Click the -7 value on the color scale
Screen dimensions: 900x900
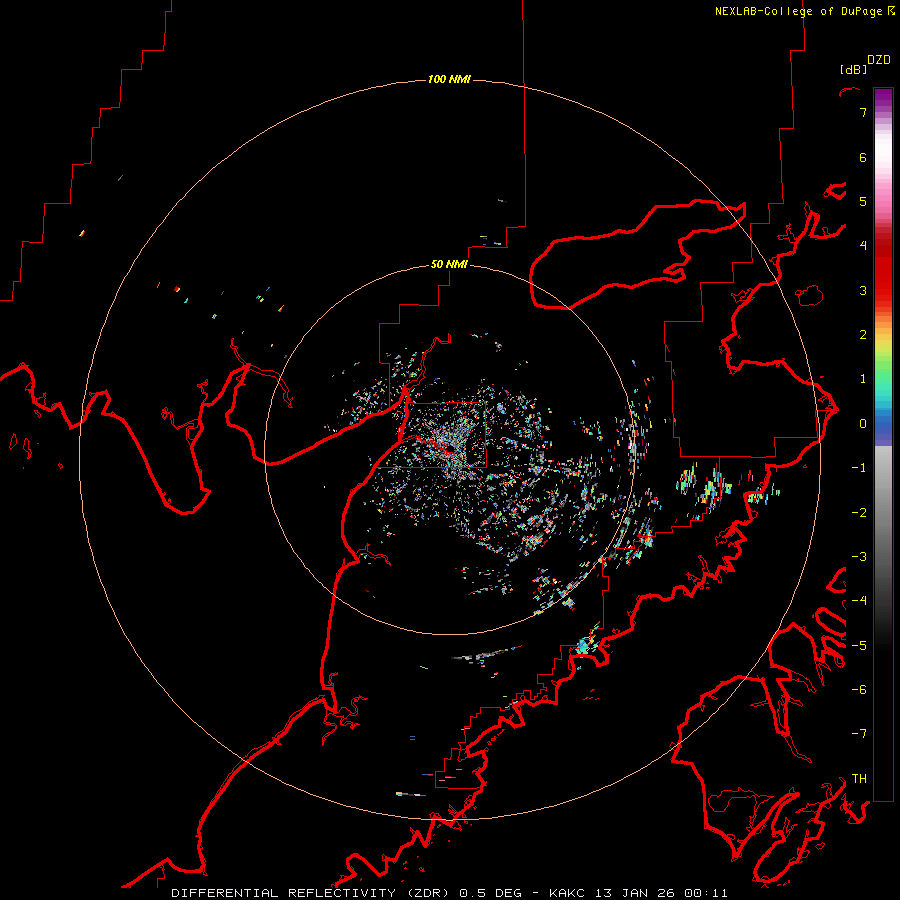click(859, 734)
